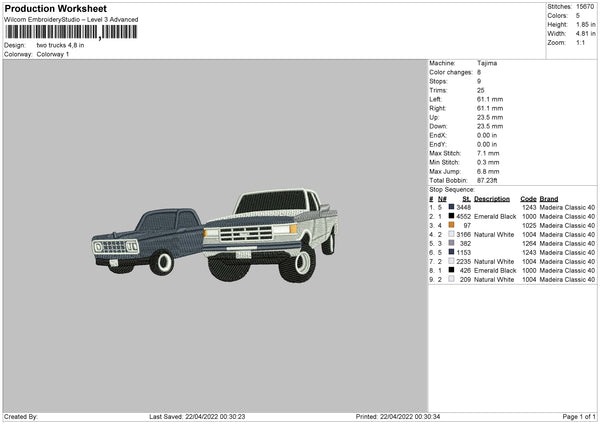The image size is (600, 424).
Task: Click the black swatch beside stitch count 4552
Action: point(452,216)
